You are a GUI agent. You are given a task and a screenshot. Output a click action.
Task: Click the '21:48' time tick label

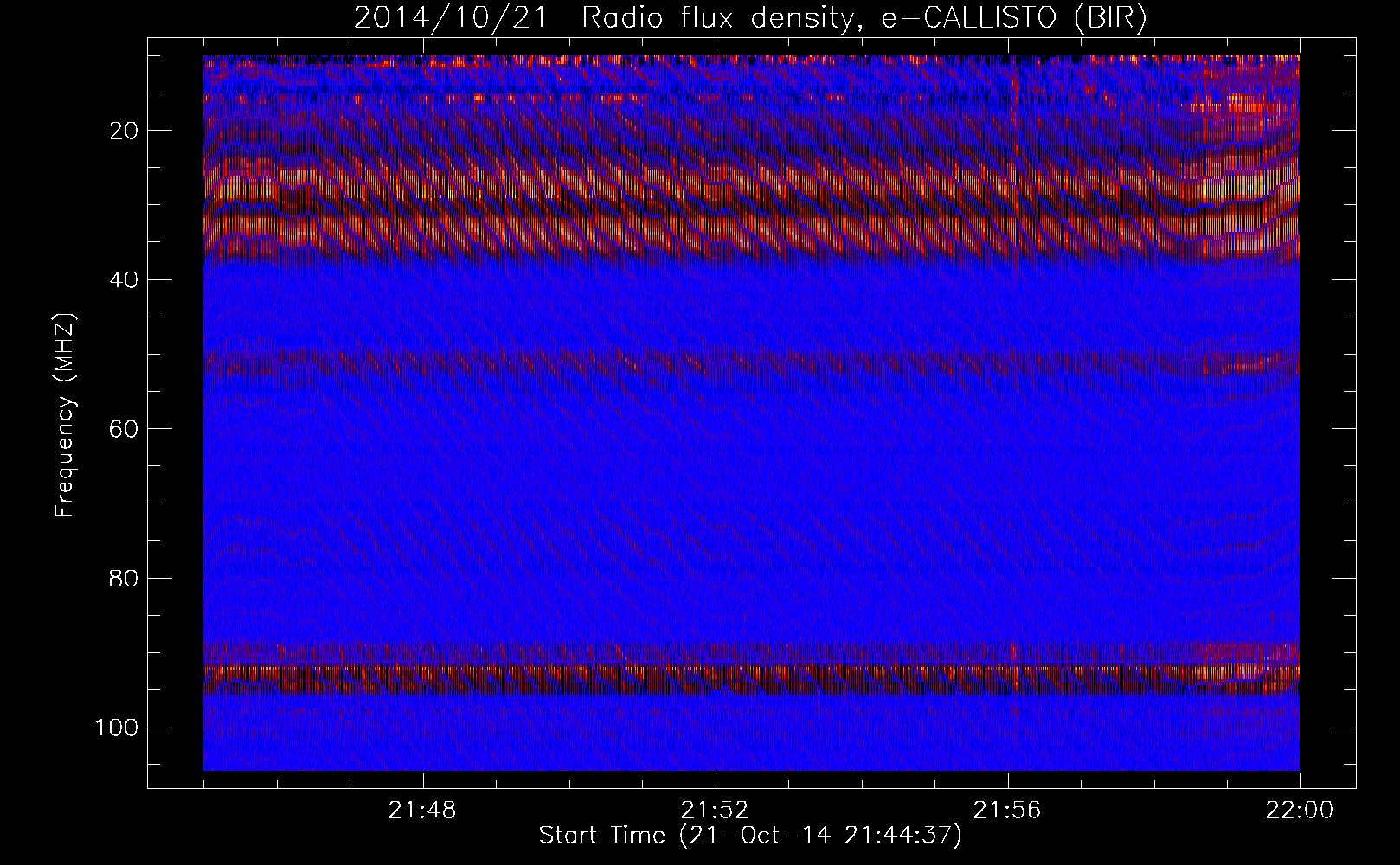(x=422, y=811)
